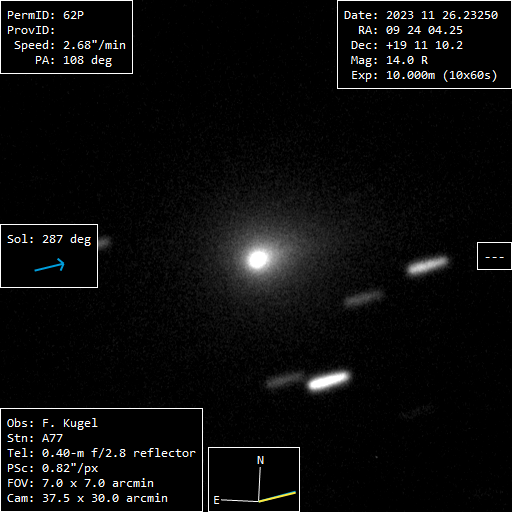Click the dashed box at right edge
Screen dimensions: 512x512
coord(494,256)
